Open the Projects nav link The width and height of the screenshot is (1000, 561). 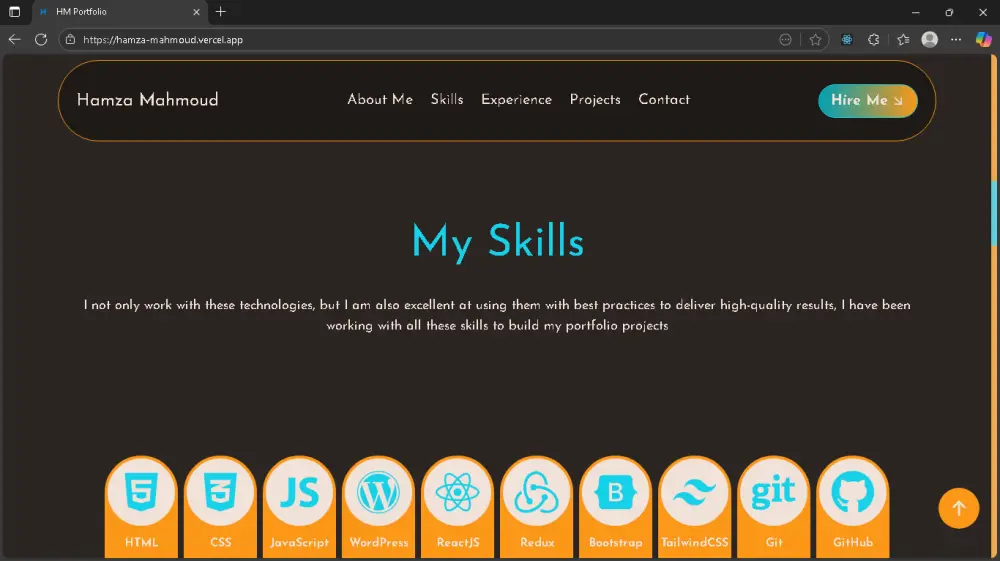(x=595, y=100)
